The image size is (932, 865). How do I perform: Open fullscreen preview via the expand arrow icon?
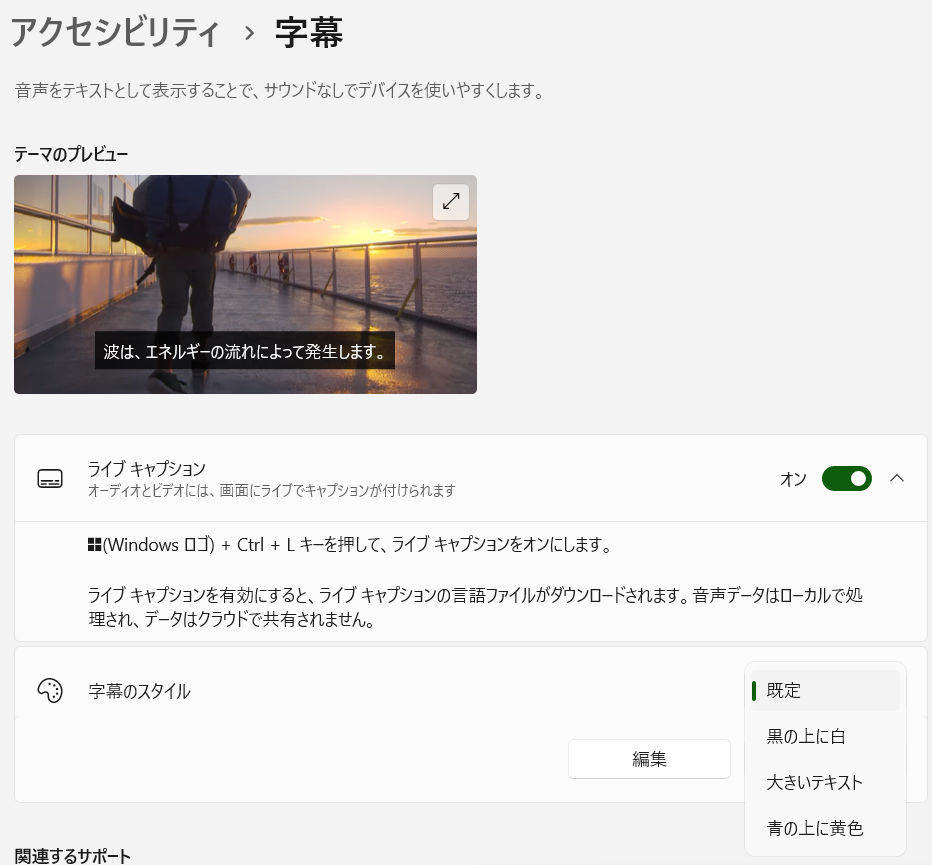451,202
